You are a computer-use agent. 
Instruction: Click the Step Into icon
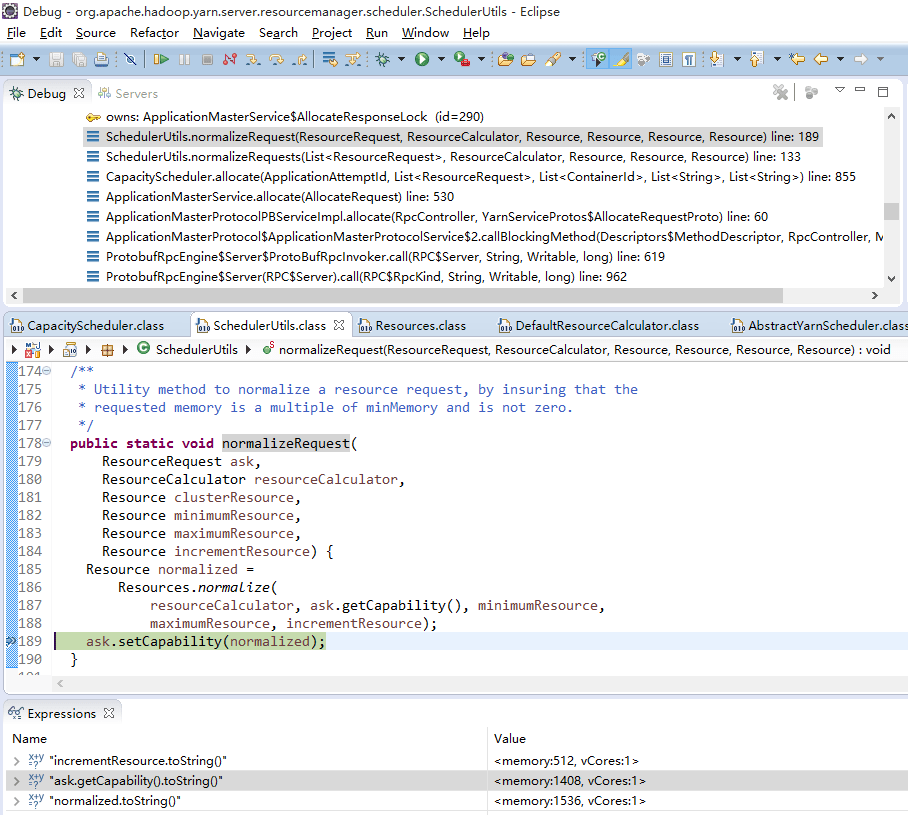tap(253, 59)
